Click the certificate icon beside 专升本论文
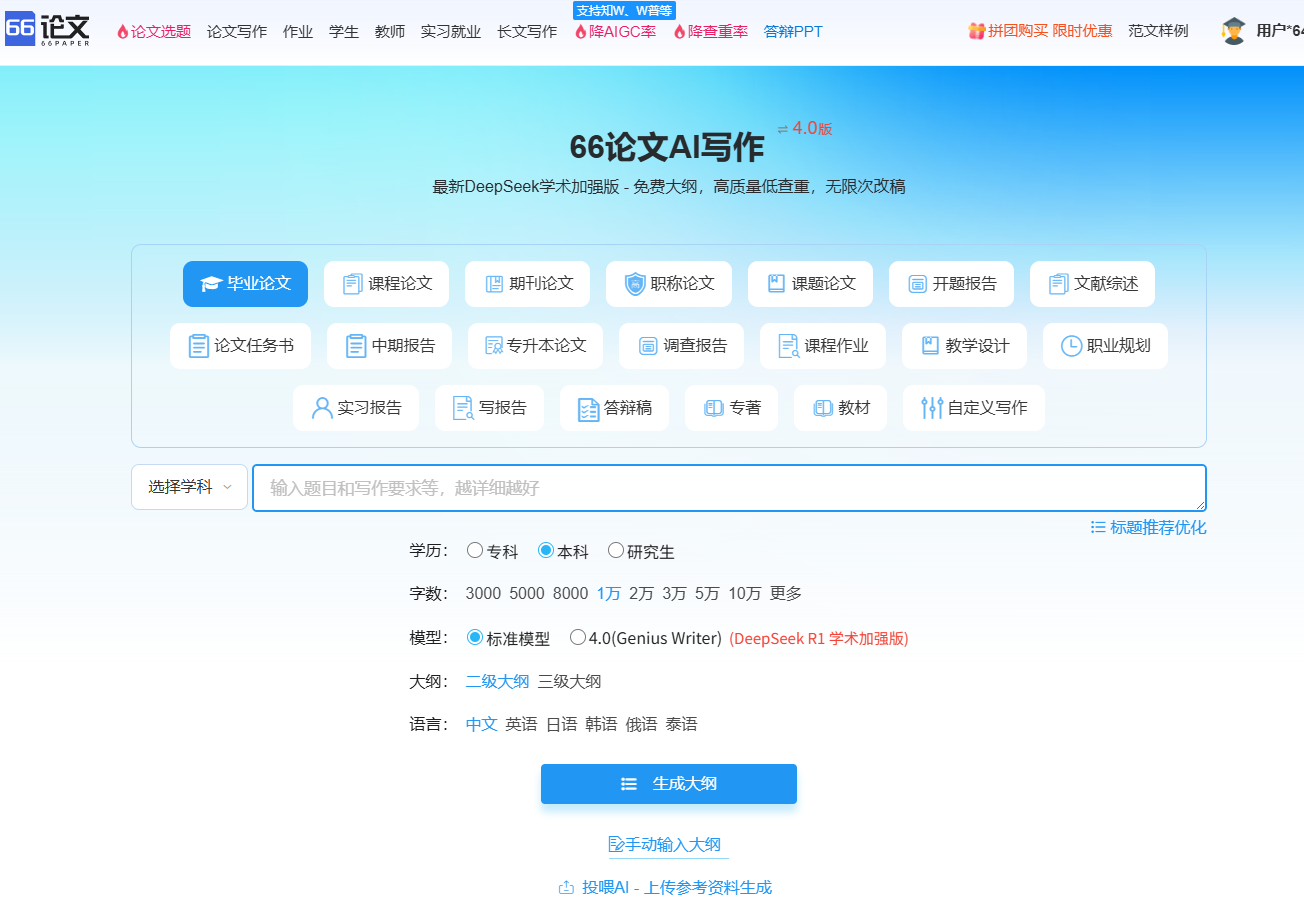 [x=494, y=346]
